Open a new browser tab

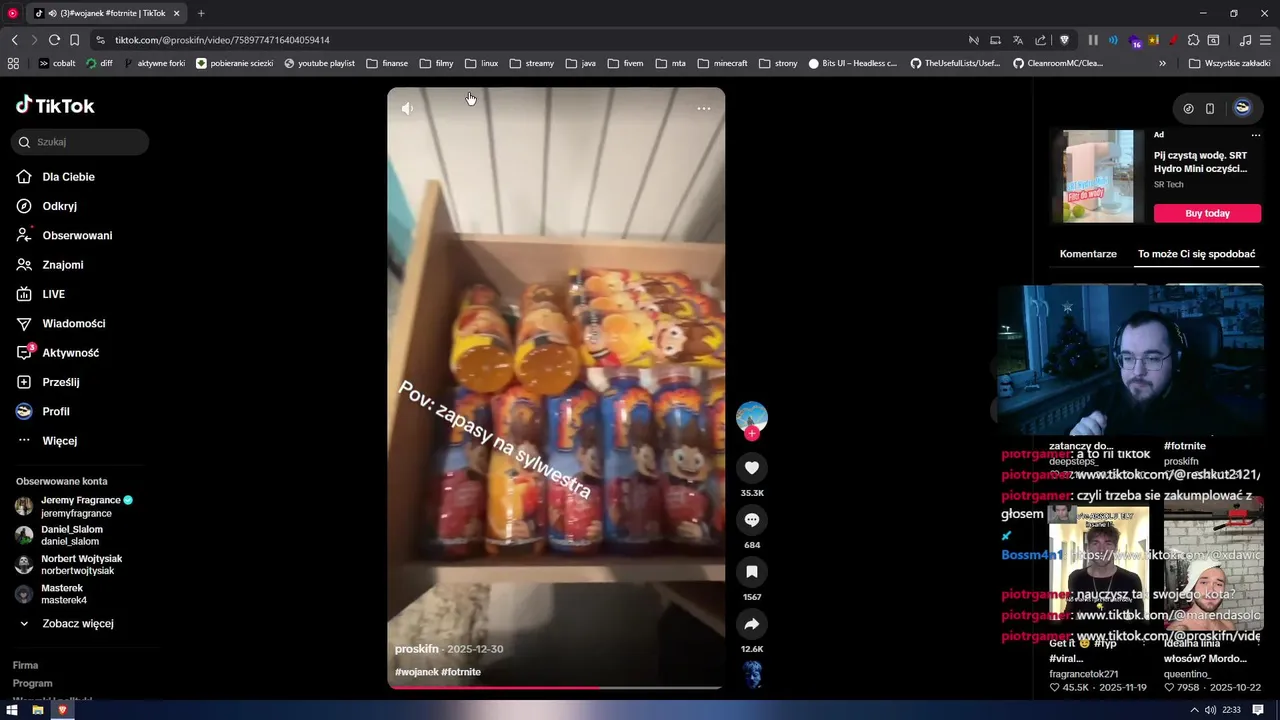(x=201, y=13)
